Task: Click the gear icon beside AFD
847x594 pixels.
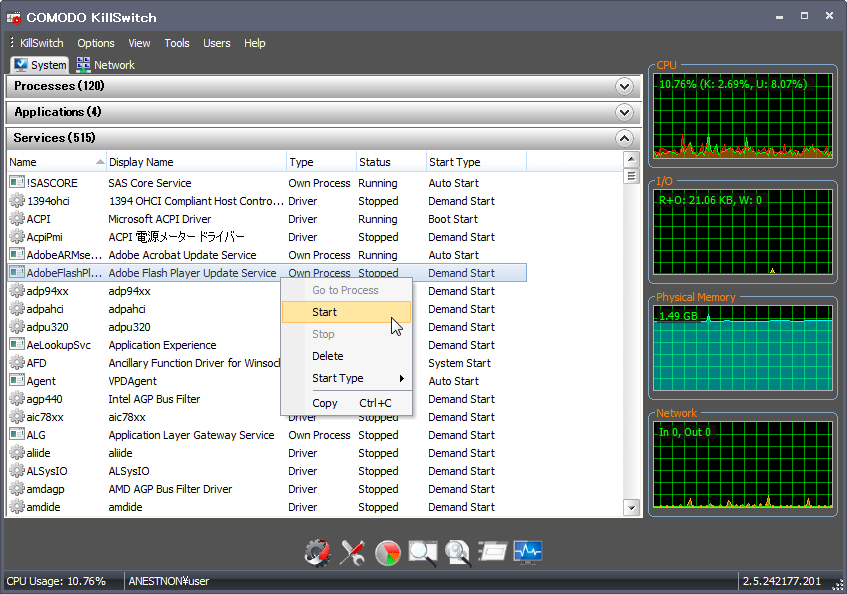Action: click(x=17, y=363)
